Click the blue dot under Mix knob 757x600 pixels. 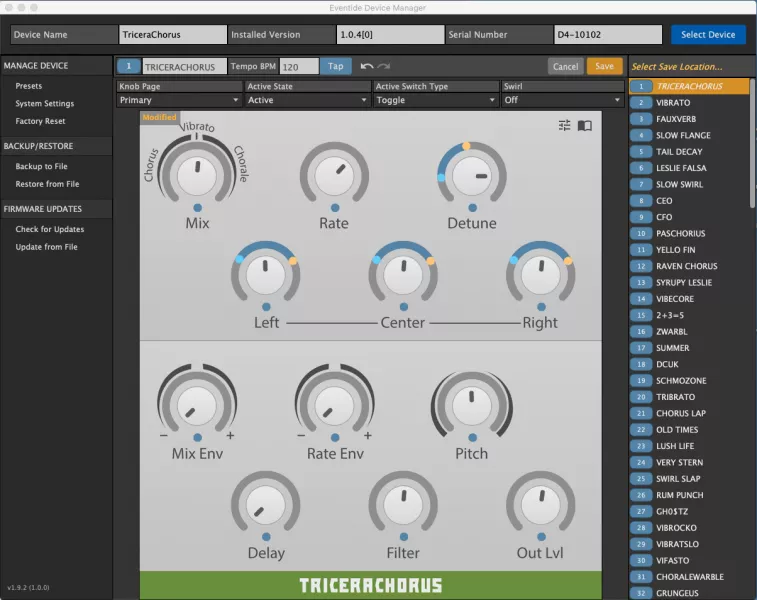(x=197, y=208)
